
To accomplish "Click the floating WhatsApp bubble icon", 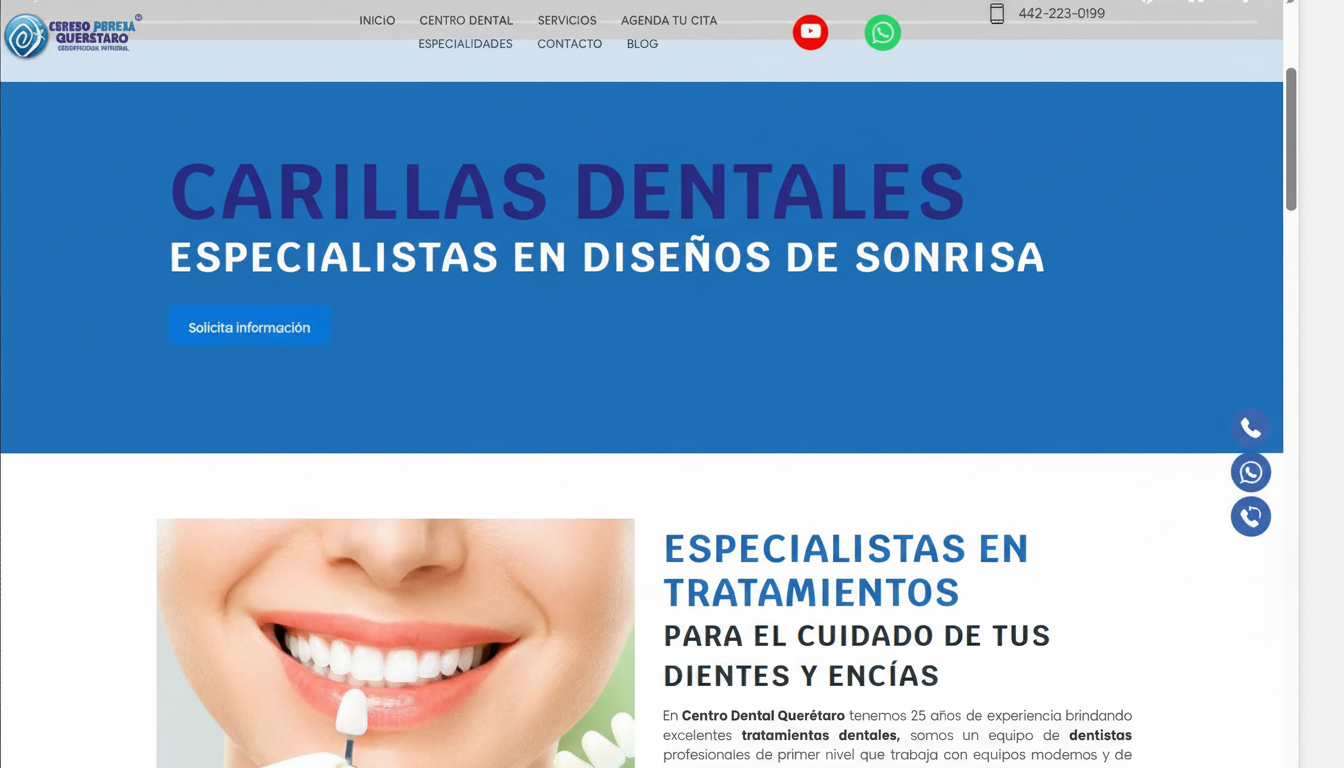I will click(x=1251, y=471).
